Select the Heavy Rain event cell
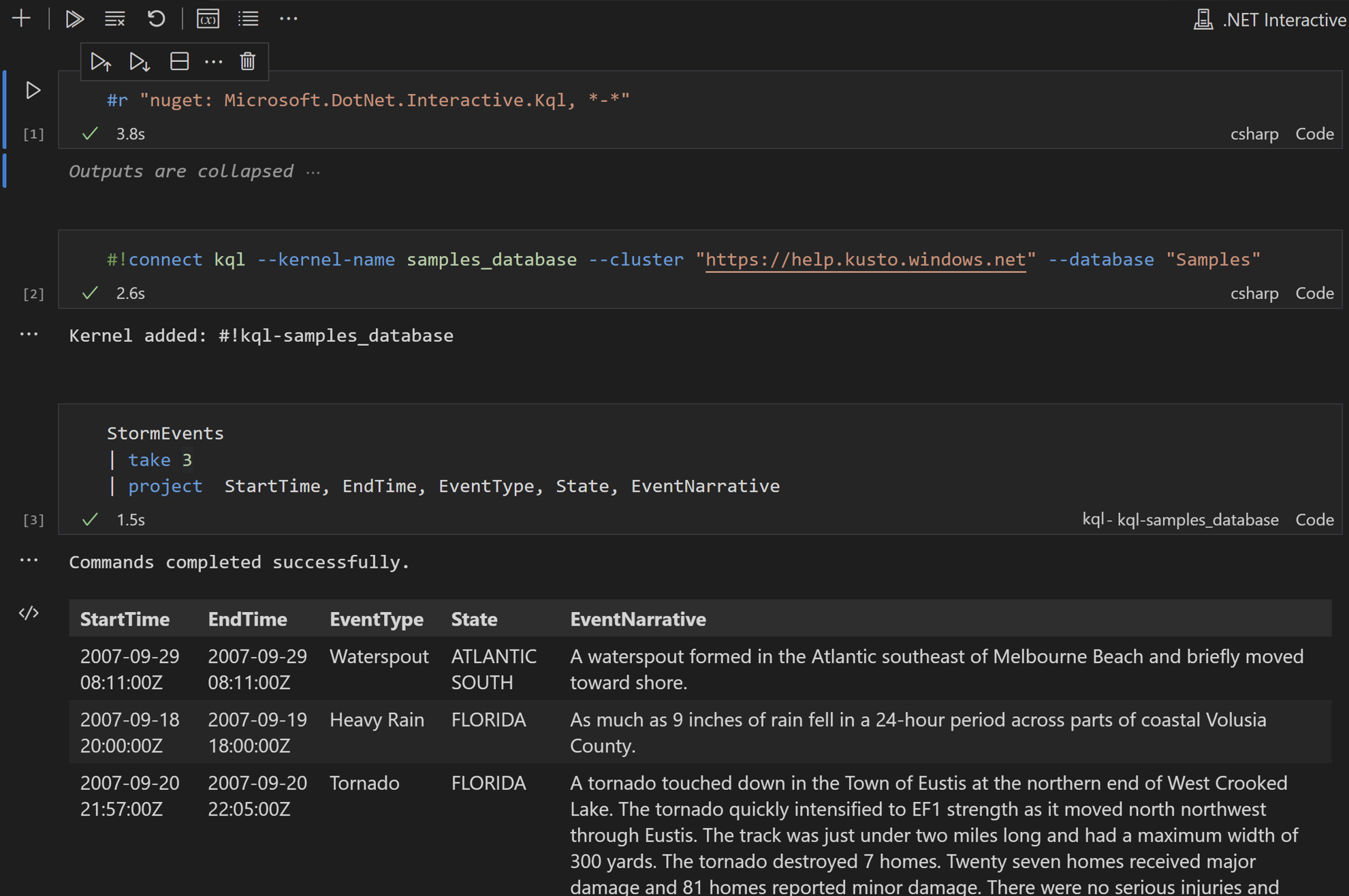1349x896 pixels. [x=377, y=720]
